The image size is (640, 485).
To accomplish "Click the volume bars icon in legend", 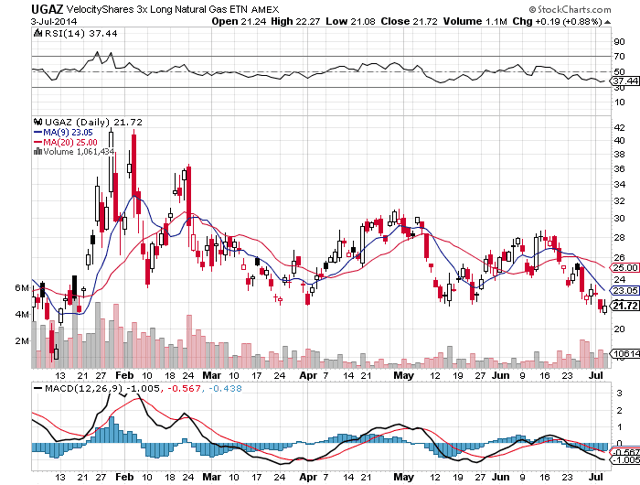I will [38, 151].
